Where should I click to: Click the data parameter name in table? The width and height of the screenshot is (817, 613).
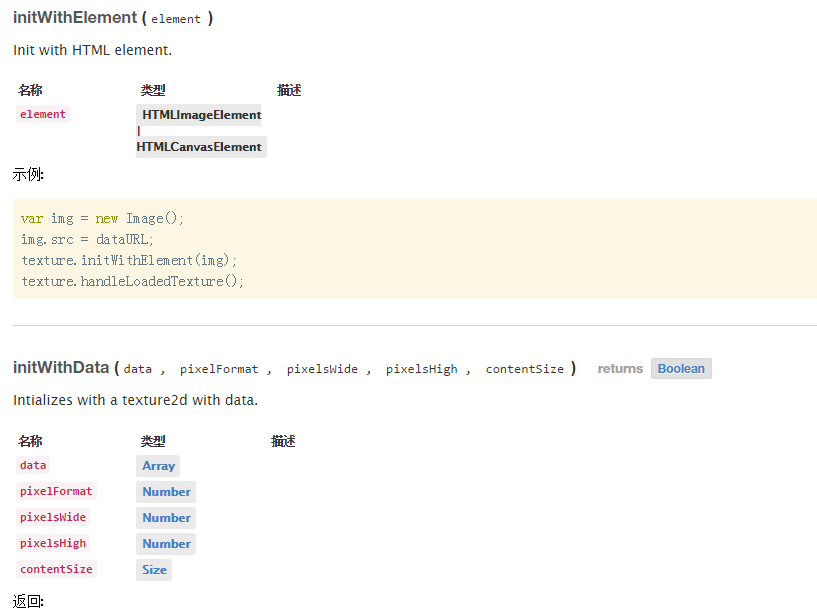coord(33,466)
